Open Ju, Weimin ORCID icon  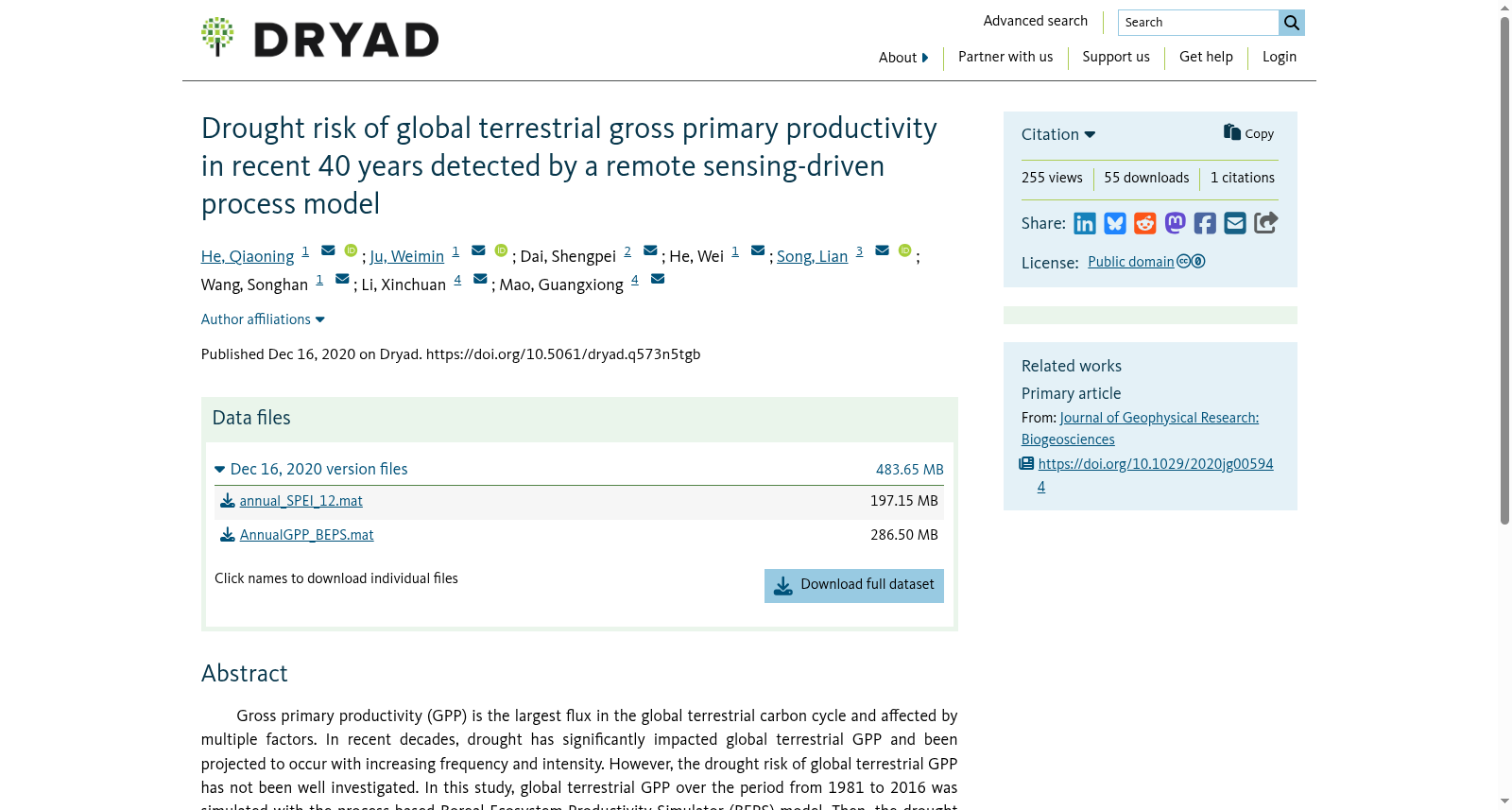click(501, 250)
